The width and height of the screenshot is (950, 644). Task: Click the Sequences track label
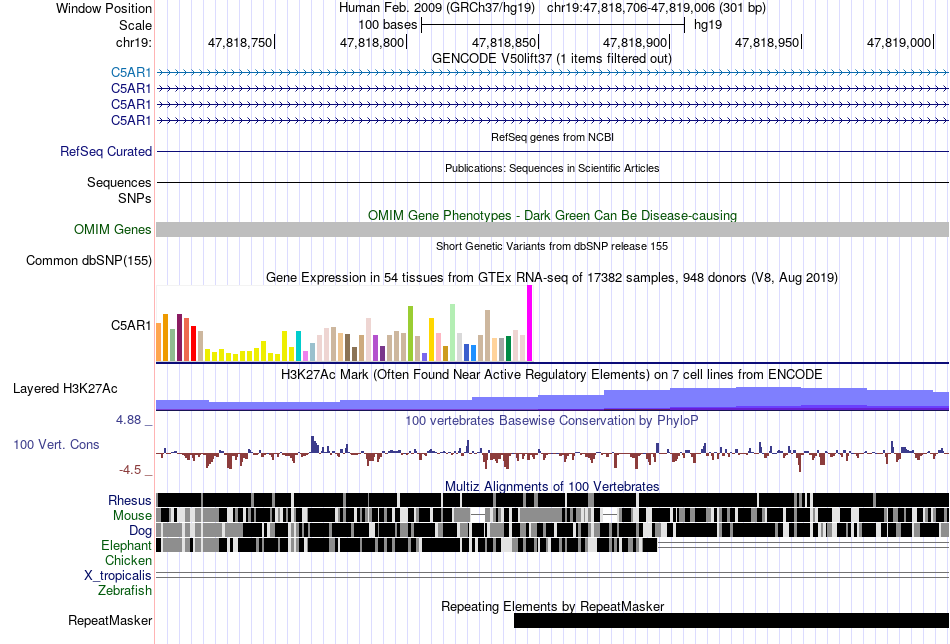[119, 182]
